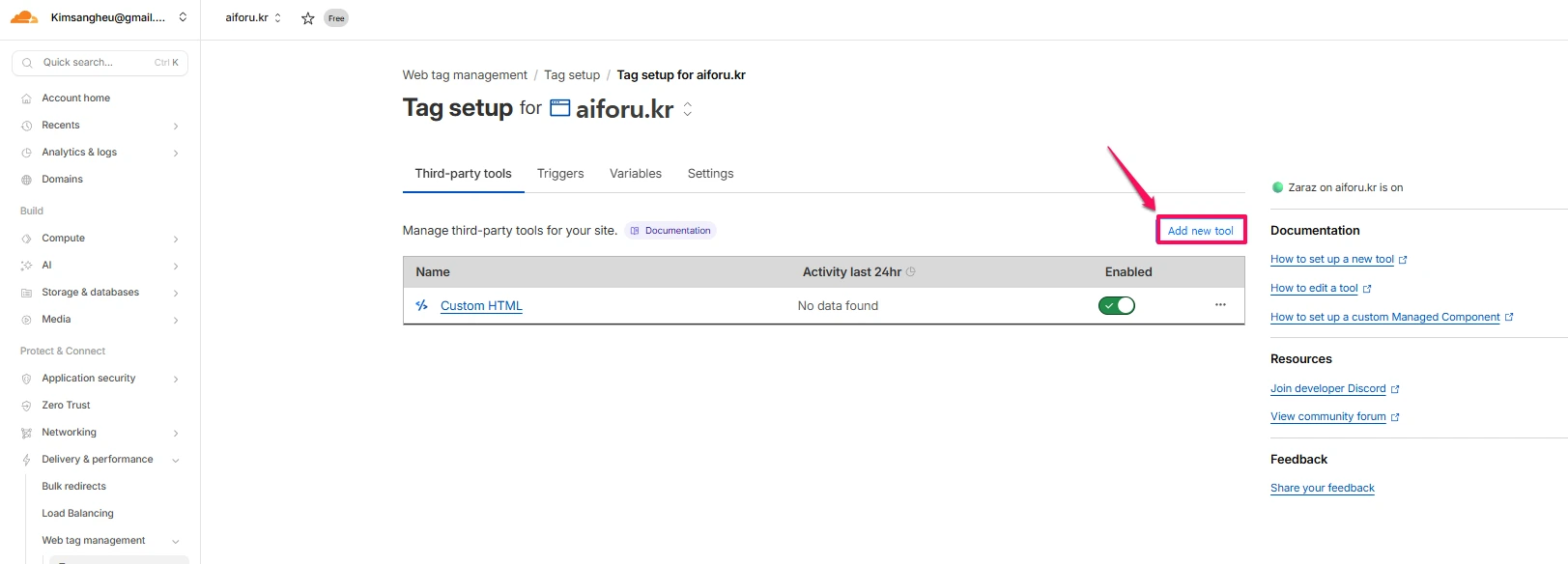Click the Account home house icon
Screen dimensions: 1568x564
(27, 99)
